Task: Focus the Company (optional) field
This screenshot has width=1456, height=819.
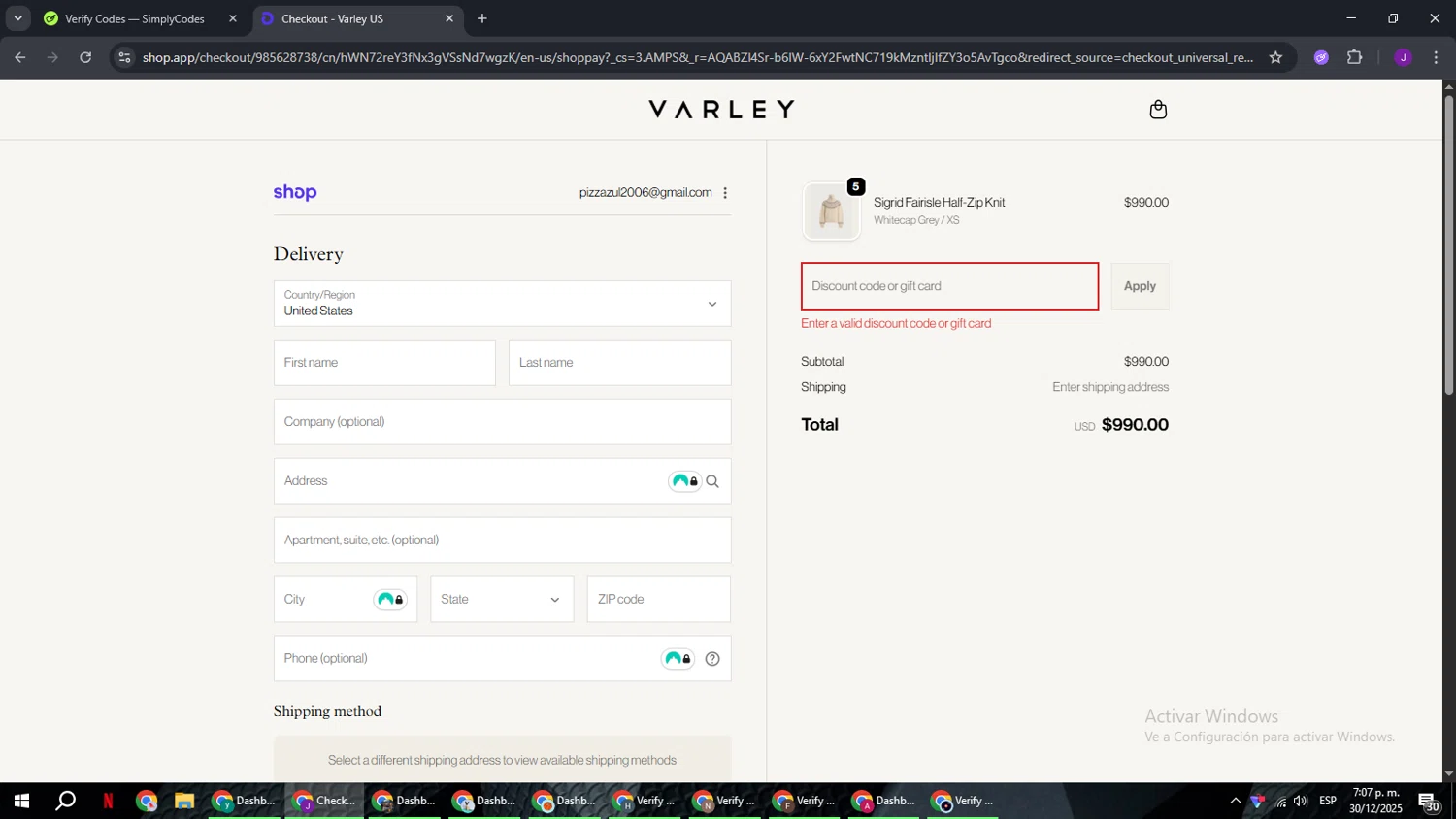Action: (x=502, y=422)
